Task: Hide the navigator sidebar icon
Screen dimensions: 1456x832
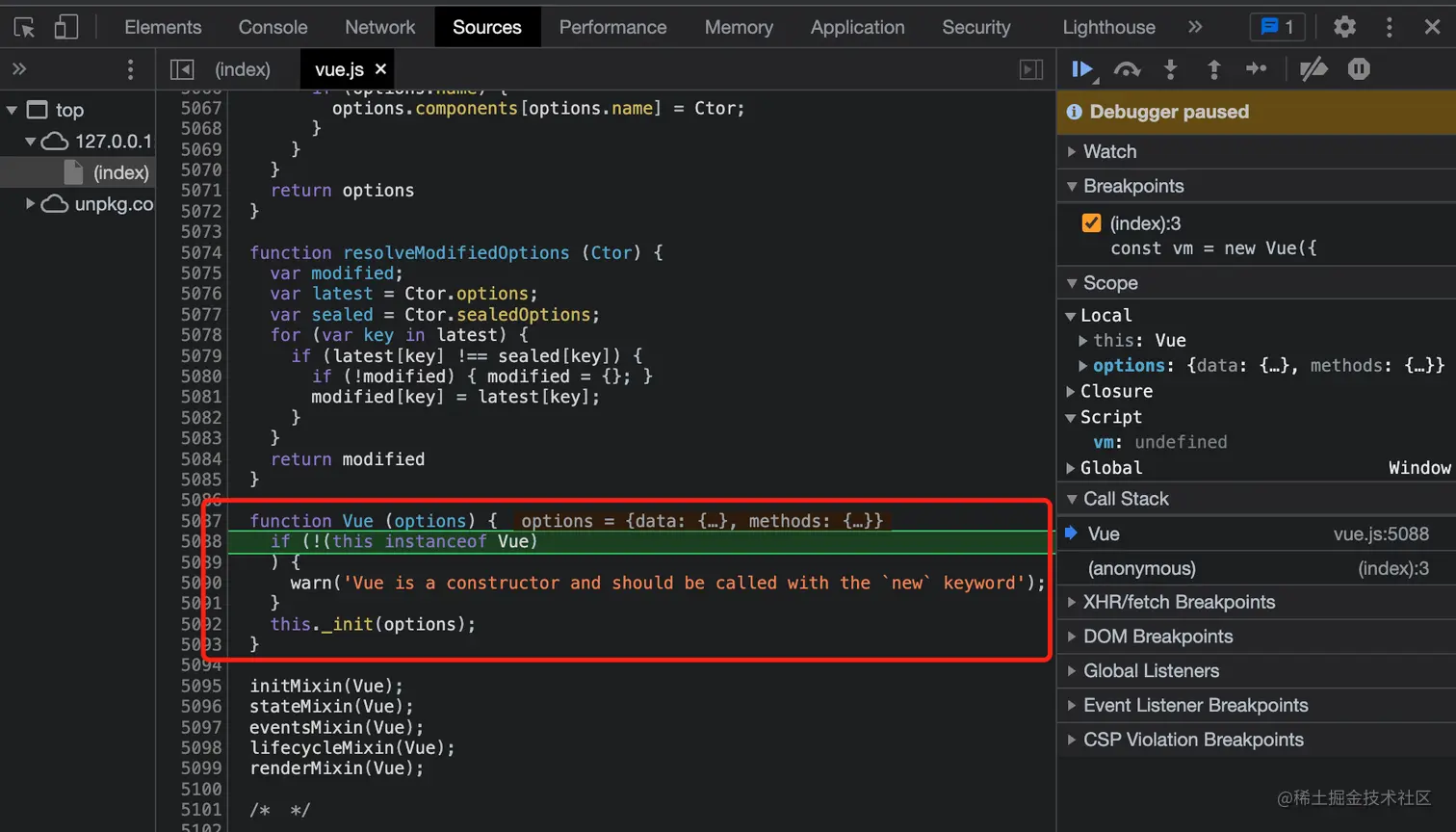Action: 182,69
